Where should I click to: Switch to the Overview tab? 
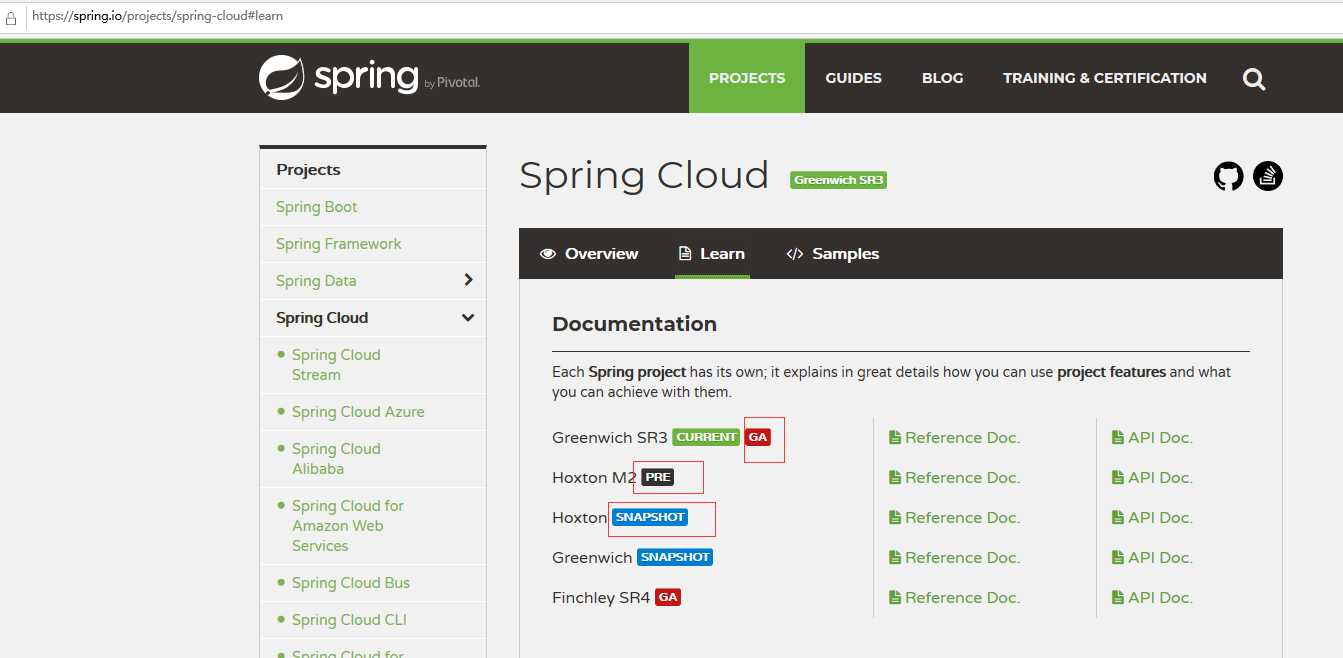[x=589, y=253]
